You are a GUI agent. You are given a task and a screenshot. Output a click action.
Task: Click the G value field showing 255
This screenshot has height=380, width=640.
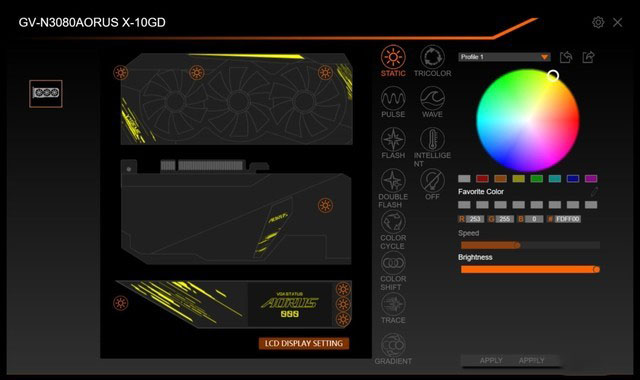click(504, 219)
